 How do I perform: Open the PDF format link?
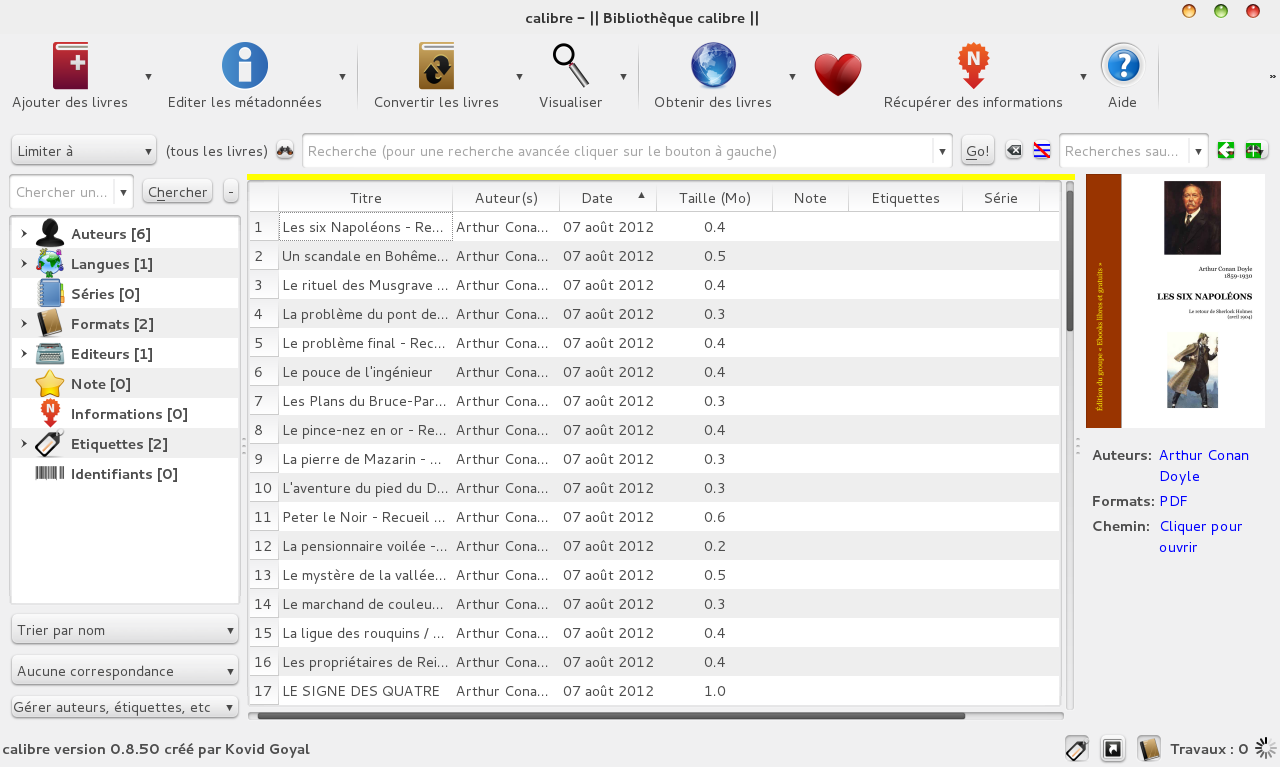pos(1173,501)
